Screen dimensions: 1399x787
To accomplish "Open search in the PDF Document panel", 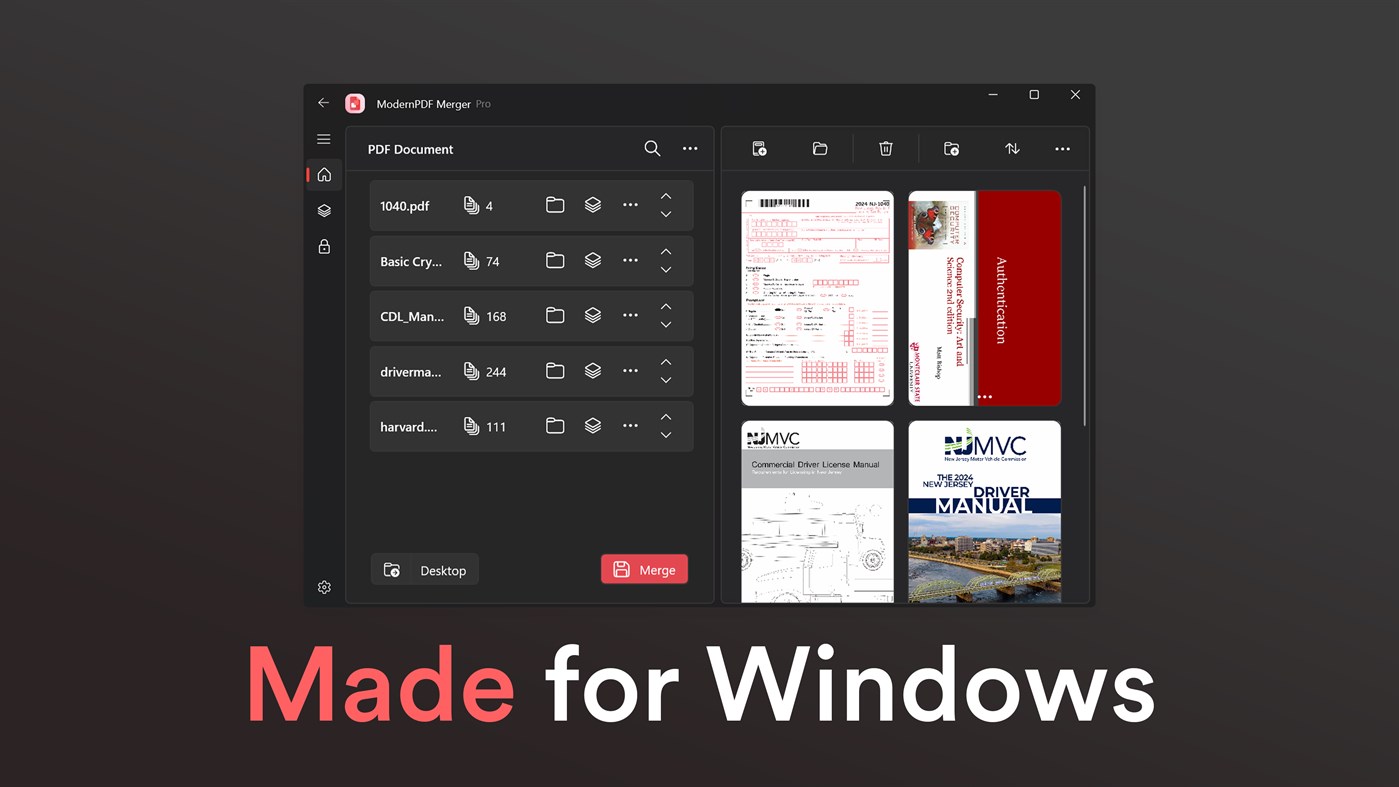I will click(652, 148).
